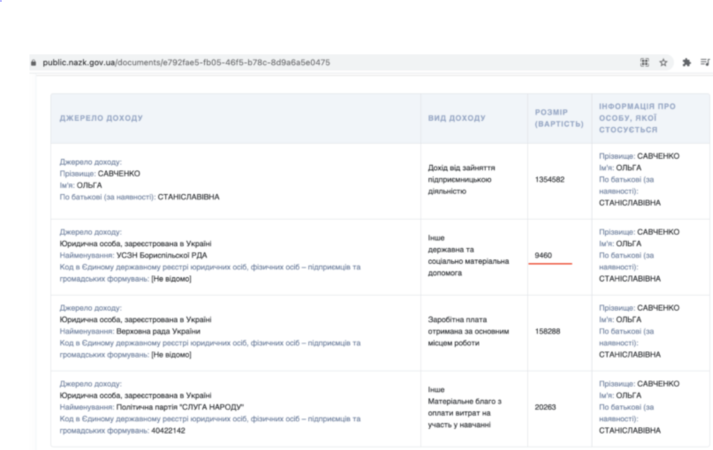Click the lock icon beside the URL
Screen dimensions: 713x450
coord(35,62)
